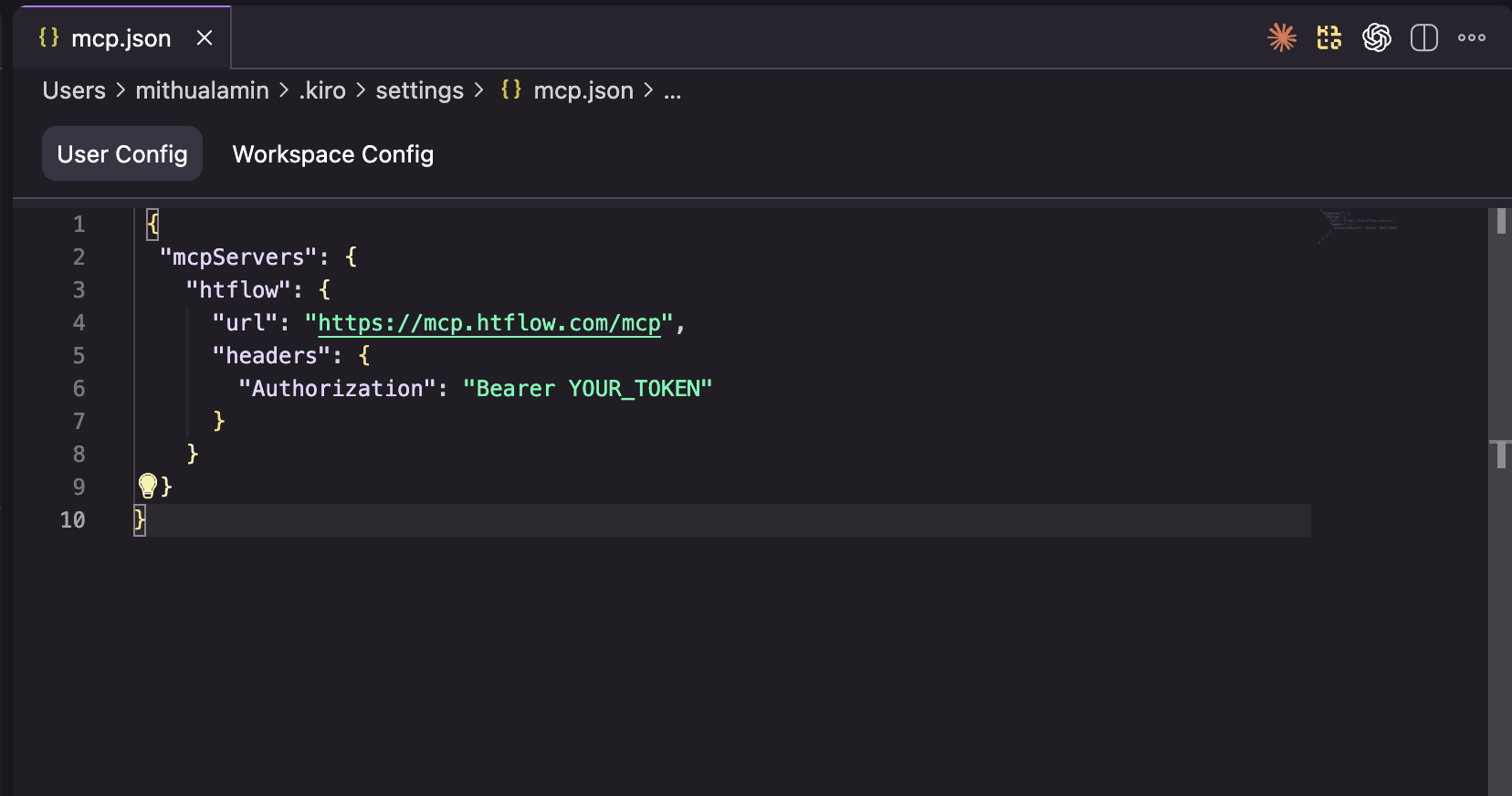Click the yellow grid scan icon
This screenshot has height=796, width=1512.
[x=1328, y=37]
